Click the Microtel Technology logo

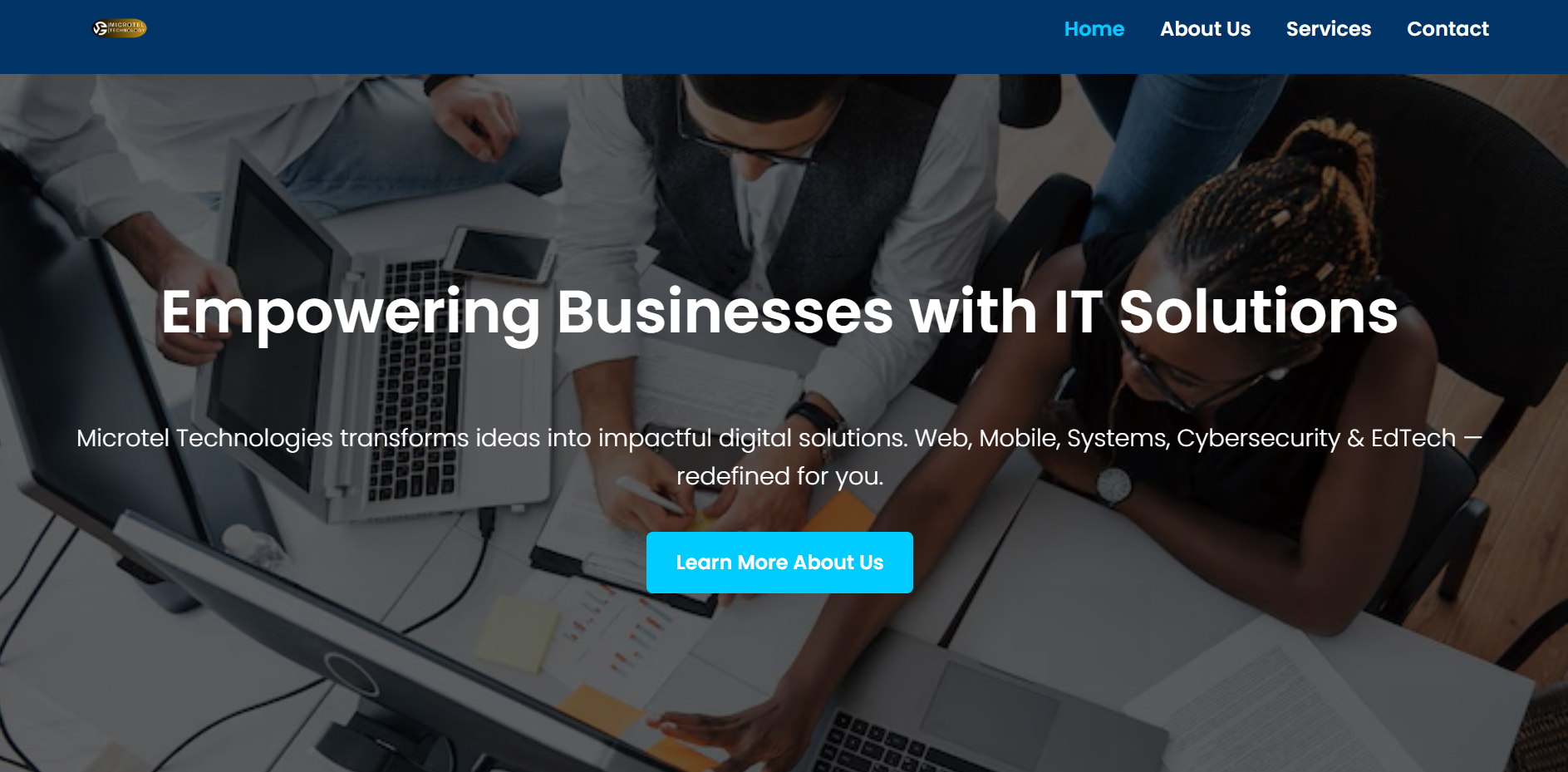click(x=119, y=28)
